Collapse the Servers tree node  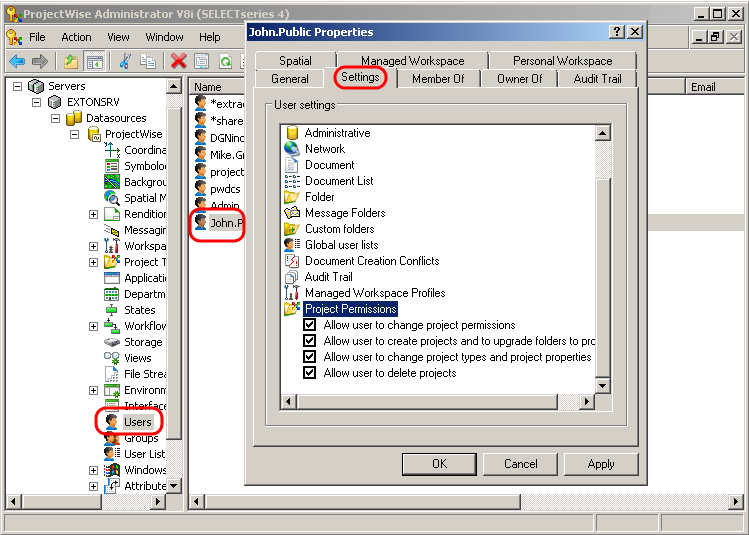click(18, 86)
